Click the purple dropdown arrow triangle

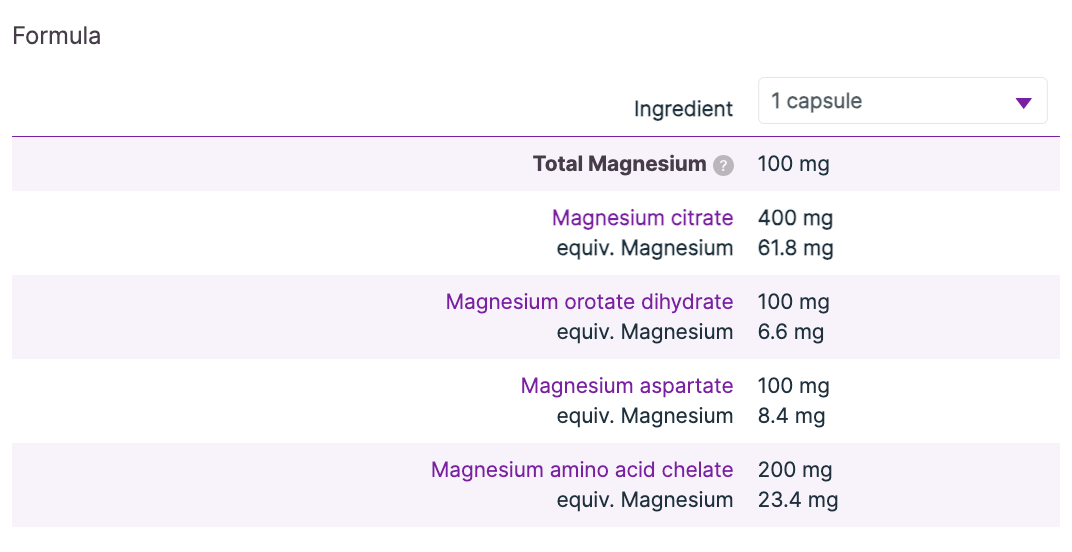pyautogui.click(x=1023, y=102)
